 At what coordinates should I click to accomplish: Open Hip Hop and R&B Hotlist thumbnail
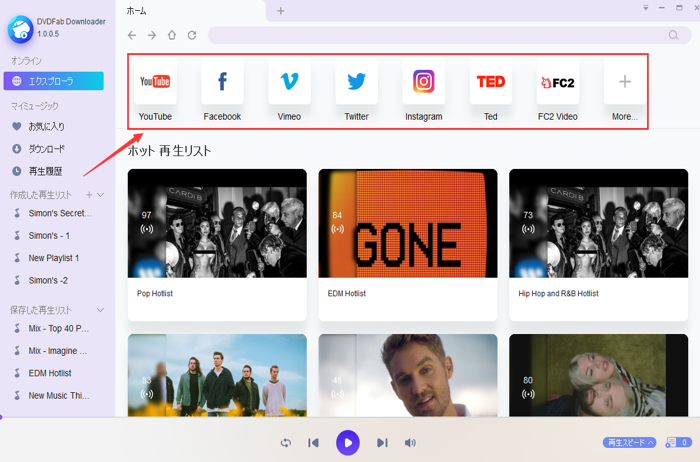[x=599, y=223]
